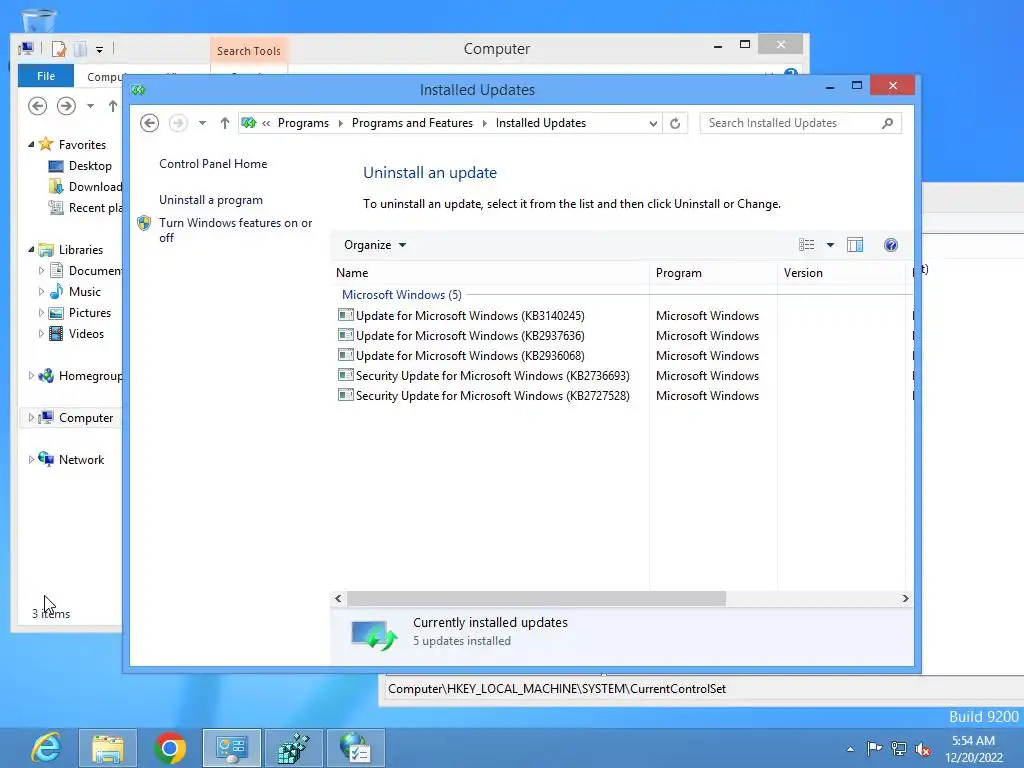Open recent locations dropdown in Computer window
Screen dimensions: 1024x768
(x=90, y=106)
